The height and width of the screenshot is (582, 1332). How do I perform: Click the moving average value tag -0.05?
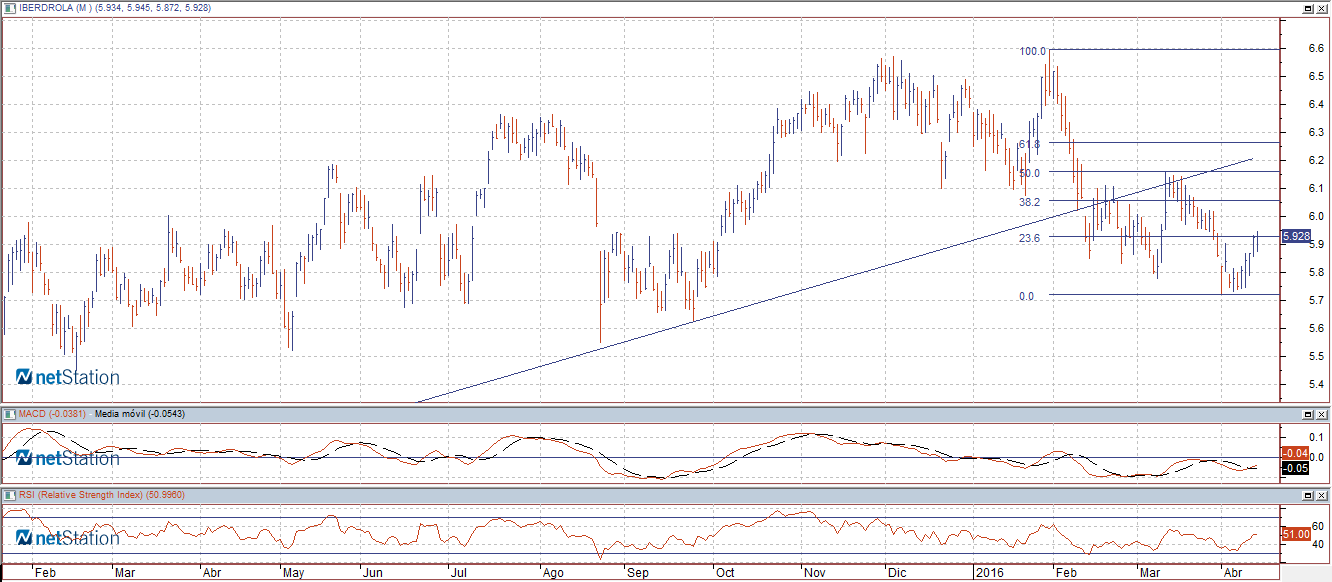[1295, 468]
